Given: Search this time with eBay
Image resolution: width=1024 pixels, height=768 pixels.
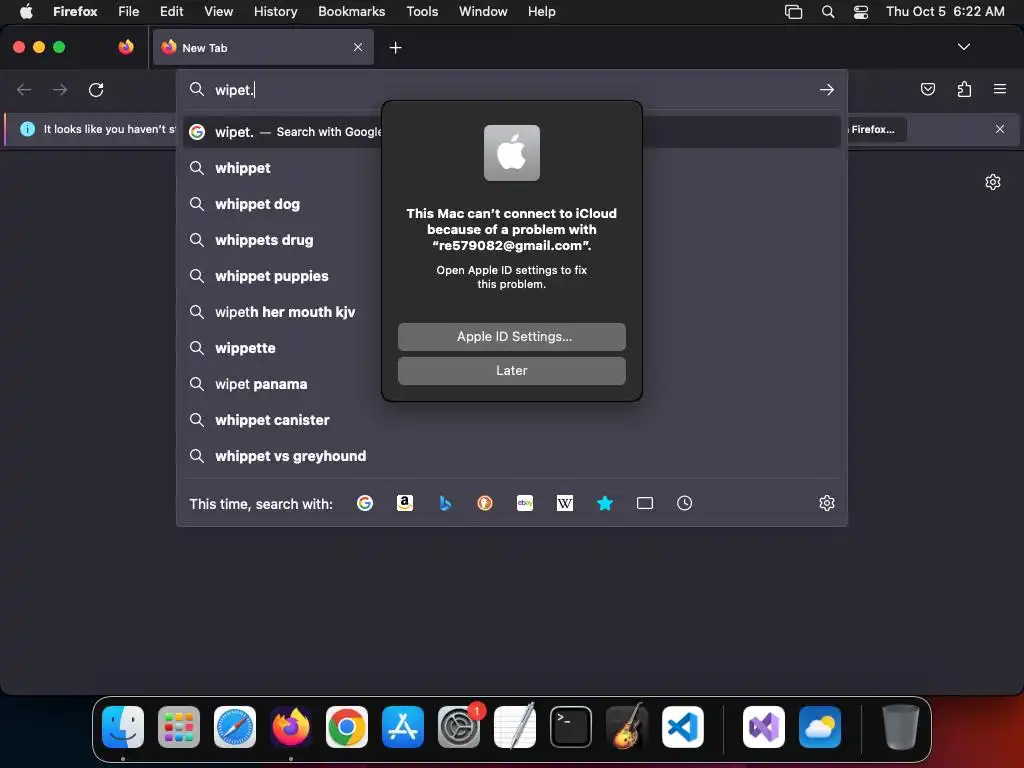Looking at the screenshot, I should click(x=525, y=503).
